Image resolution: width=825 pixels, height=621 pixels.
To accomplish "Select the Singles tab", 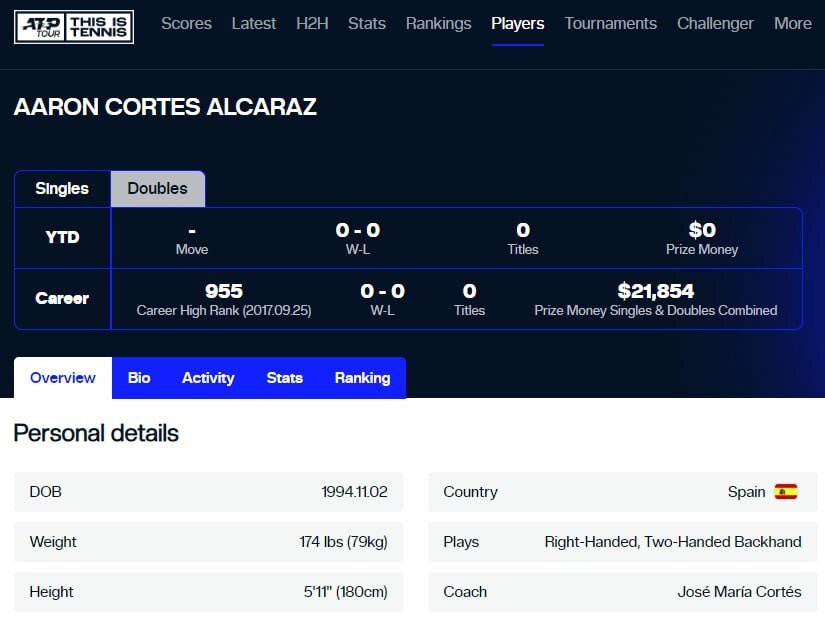I will click(x=62, y=188).
